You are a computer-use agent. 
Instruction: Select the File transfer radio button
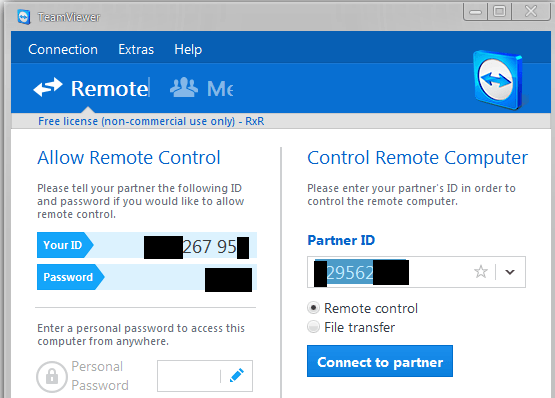click(x=313, y=326)
